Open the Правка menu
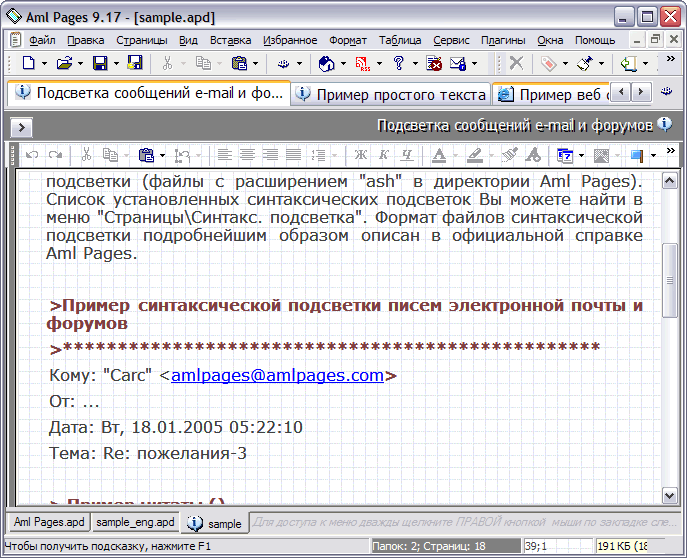Screen dimensions: 687x558 (x=85, y=40)
